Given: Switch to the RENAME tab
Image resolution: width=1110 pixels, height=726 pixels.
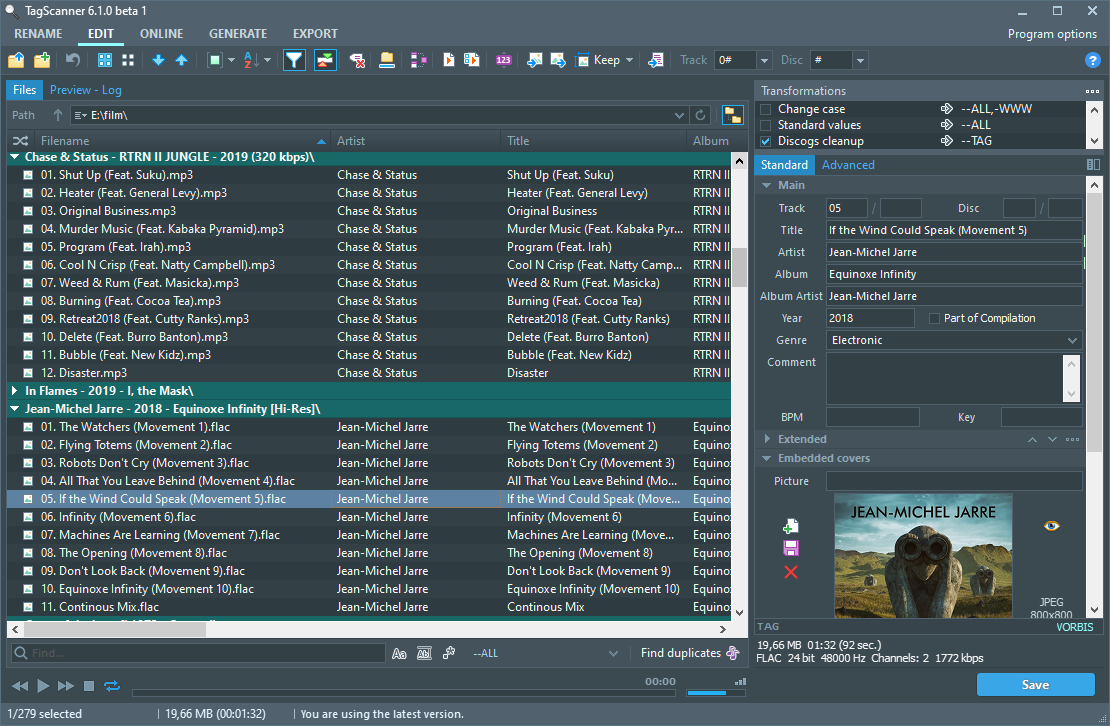Looking at the screenshot, I should pyautogui.click(x=38, y=33).
